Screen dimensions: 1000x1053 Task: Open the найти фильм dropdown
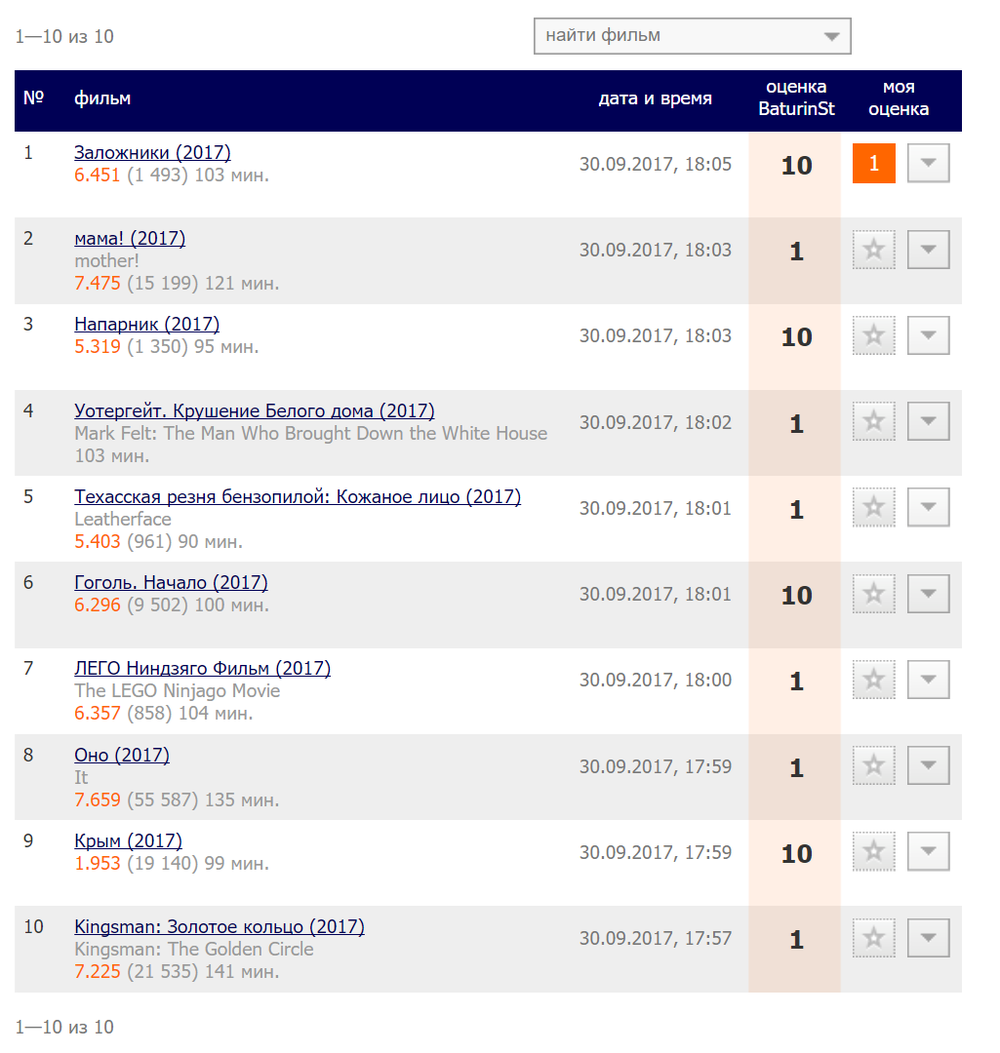point(692,36)
